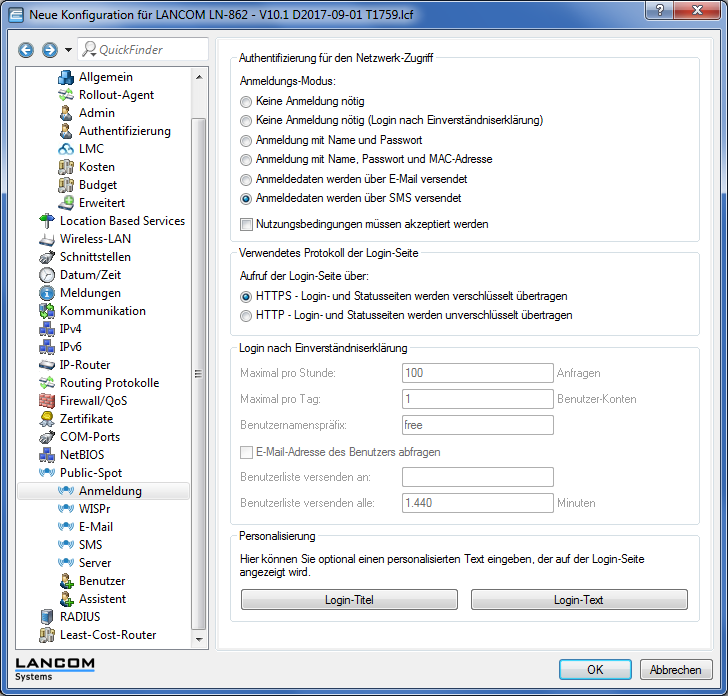The width and height of the screenshot is (728, 696).
Task: Click the blue back navigation arrow
Action: [x=26, y=50]
